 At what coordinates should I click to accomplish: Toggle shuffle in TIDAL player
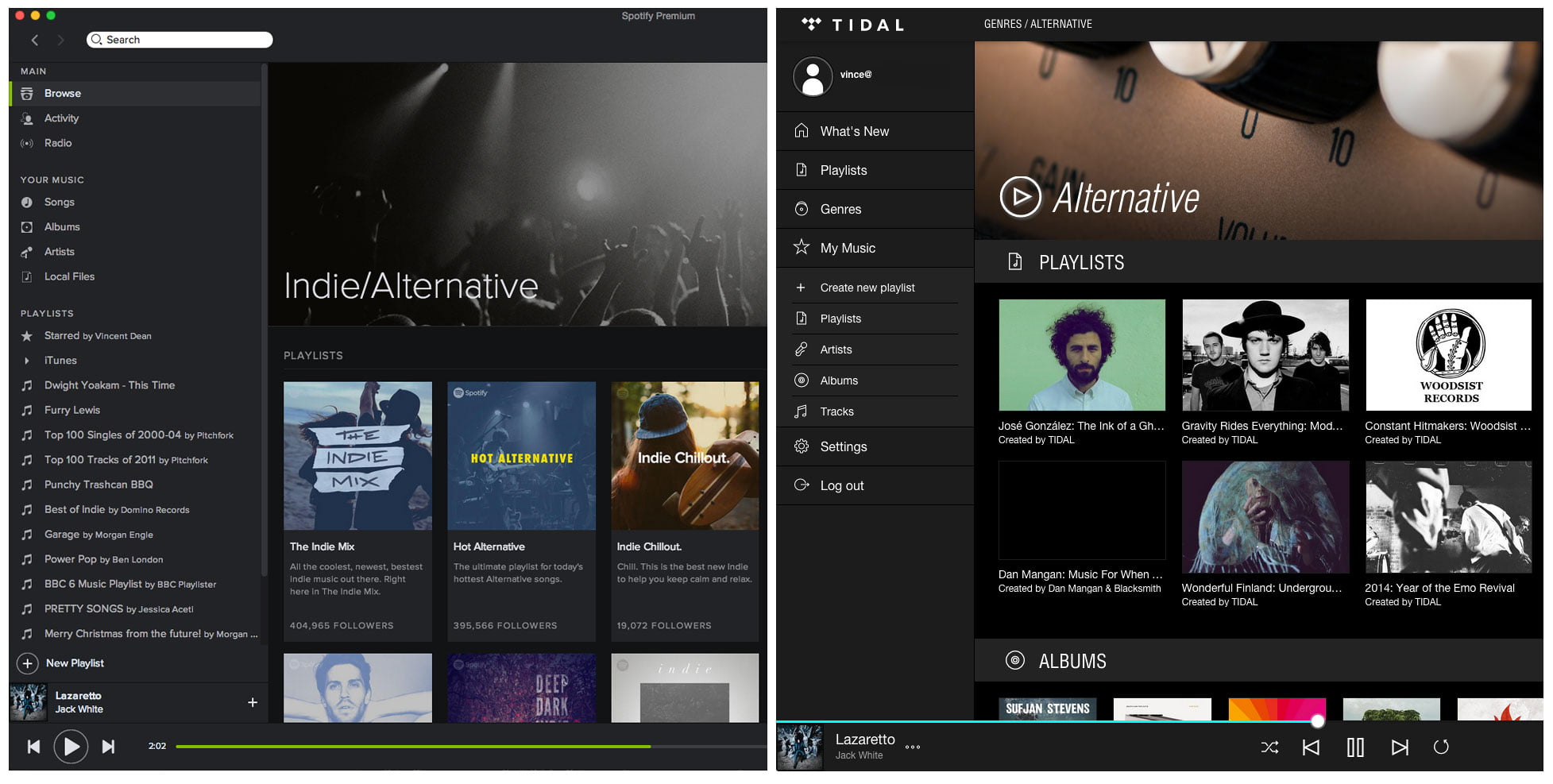1269,747
